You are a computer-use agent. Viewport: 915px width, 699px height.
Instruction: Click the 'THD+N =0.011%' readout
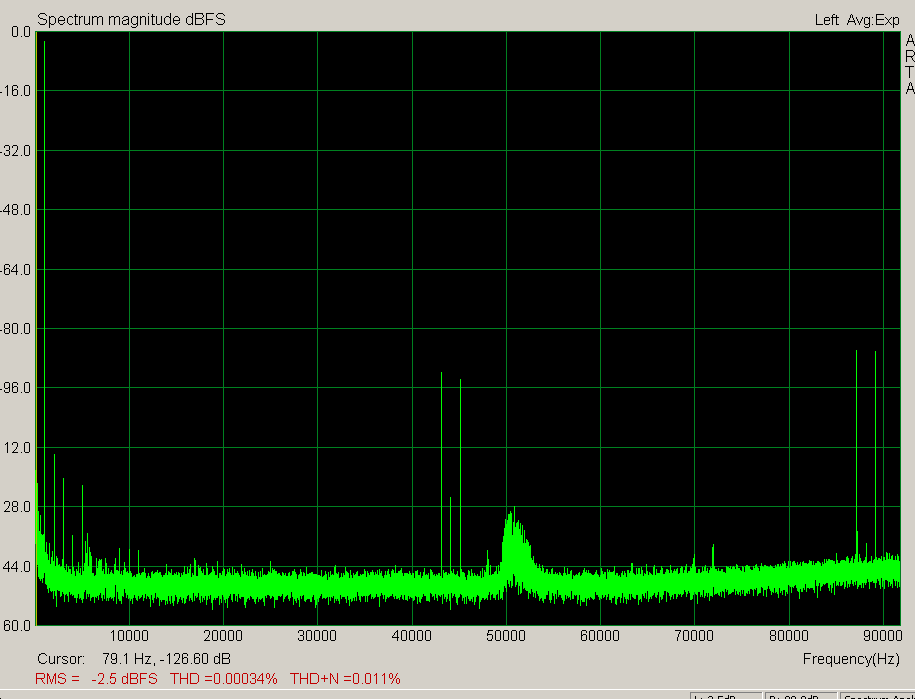click(345, 679)
